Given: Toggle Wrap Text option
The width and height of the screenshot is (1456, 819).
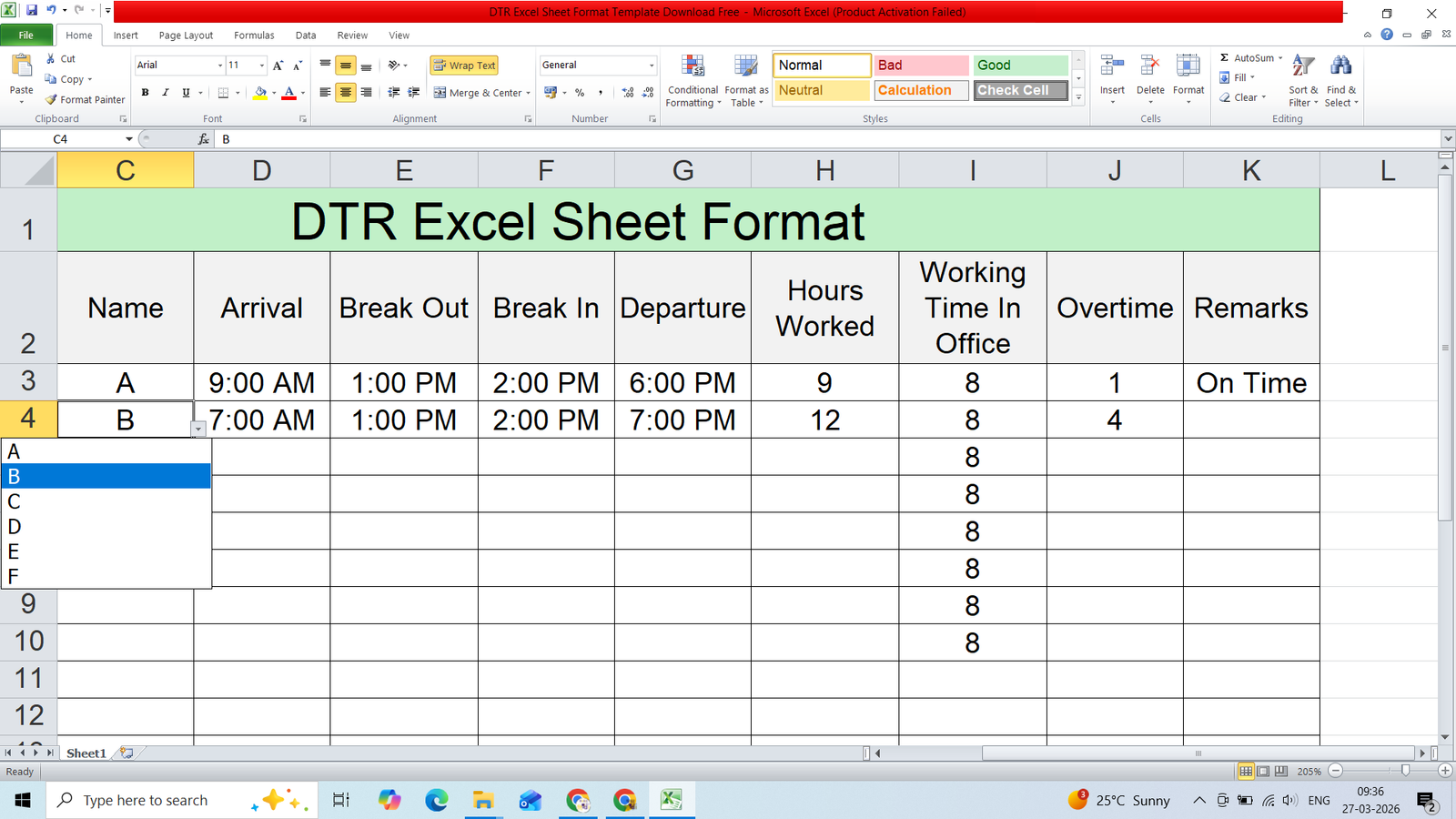Looking at the screenshot, I should click(x=464, y=66).
